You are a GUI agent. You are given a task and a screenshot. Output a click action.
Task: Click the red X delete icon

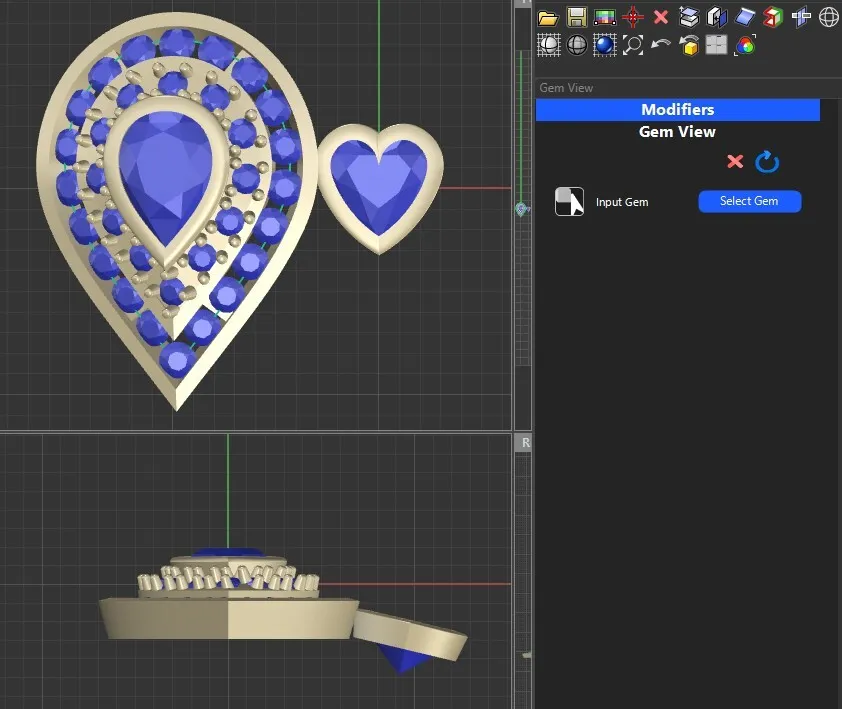(660, 17)
